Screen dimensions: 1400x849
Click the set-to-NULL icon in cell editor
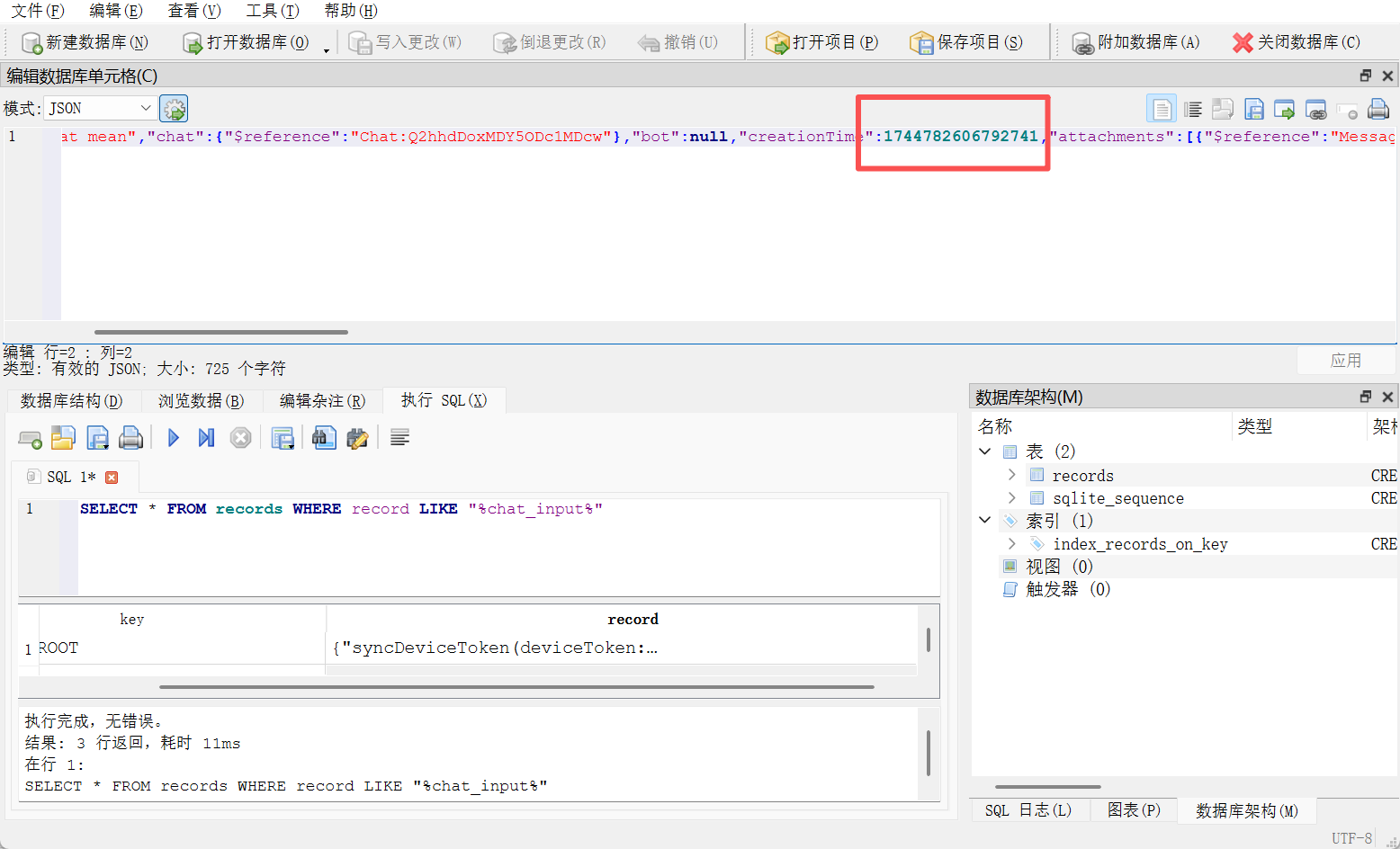[x=1347, y=111]
